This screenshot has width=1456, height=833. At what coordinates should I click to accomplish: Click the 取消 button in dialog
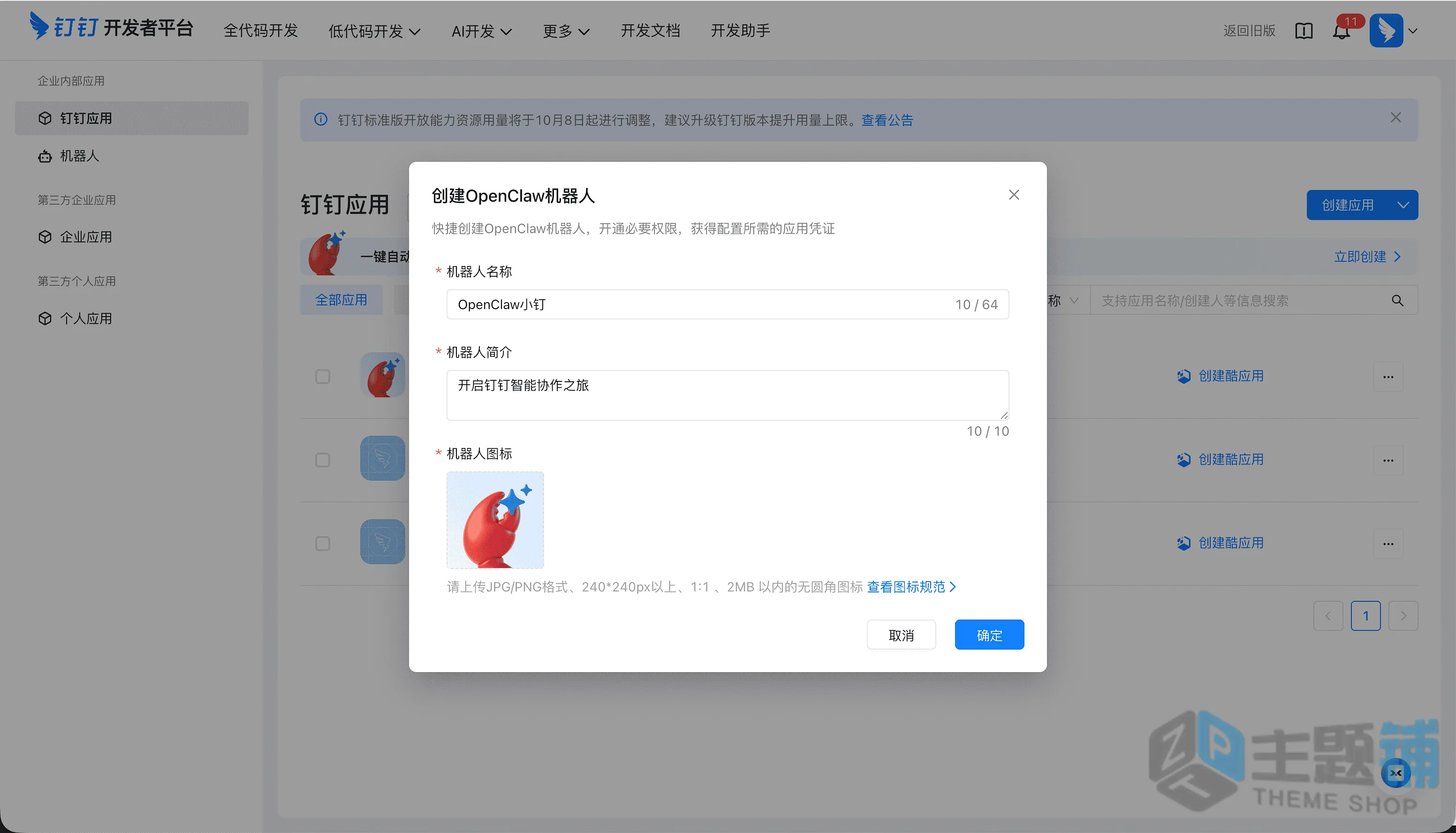[901, 635]
